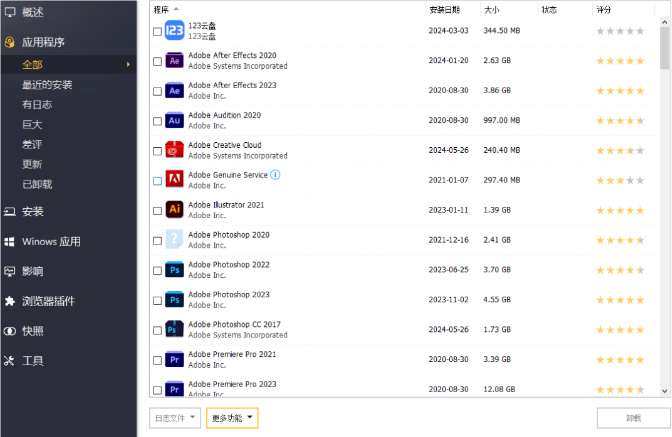Check the Premiere Pro 2021 checkbox
672x437 pixels.
(x=157, y=360)
